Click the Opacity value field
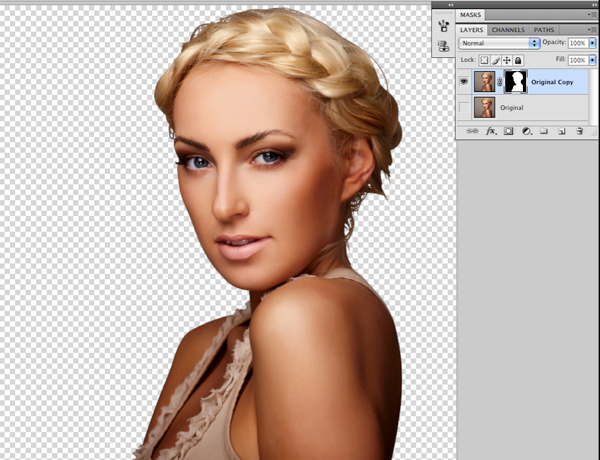Image resolution: width=600 pixels, height=460 pixels. 578,43
